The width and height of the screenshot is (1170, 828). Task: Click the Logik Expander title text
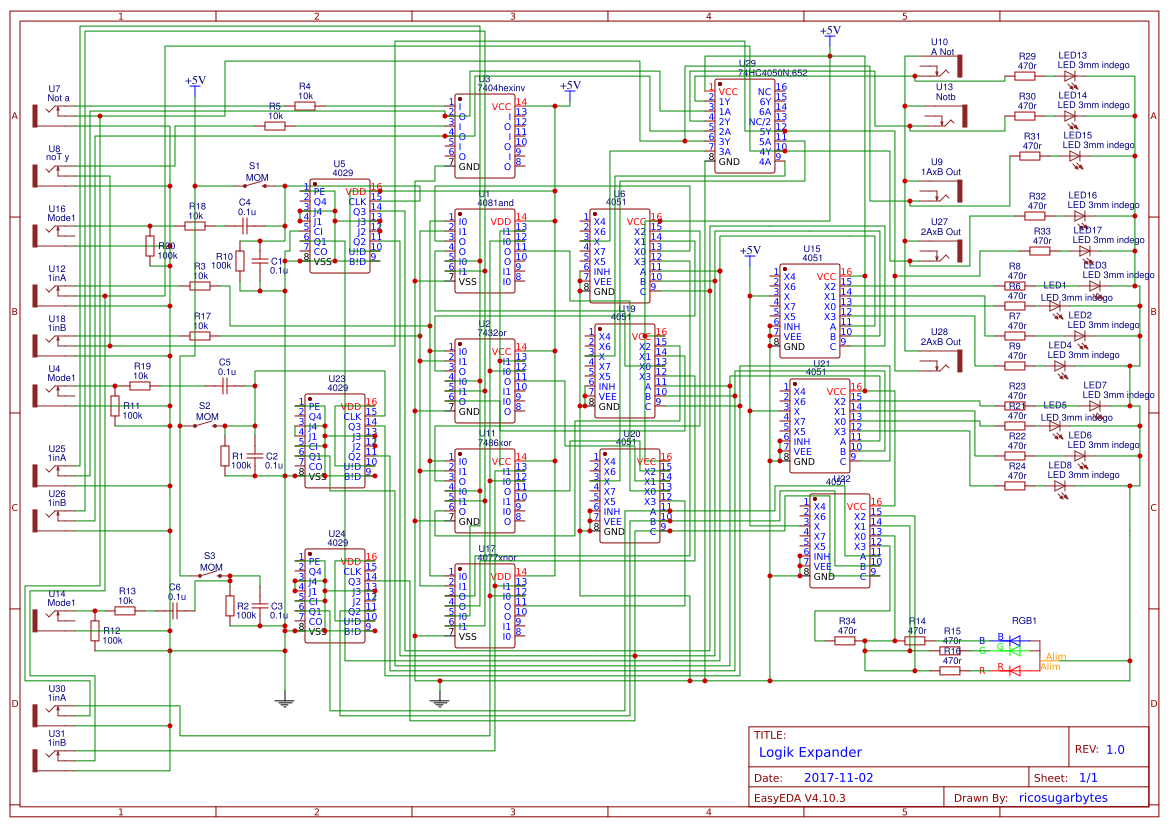coord(810,752)
